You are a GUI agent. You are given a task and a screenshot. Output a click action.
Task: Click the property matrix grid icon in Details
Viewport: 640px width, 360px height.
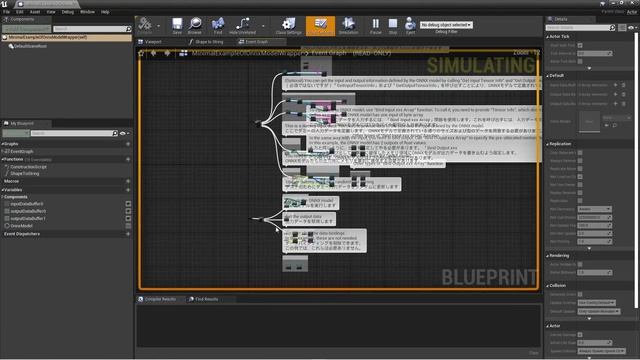[x=622, y=28]
